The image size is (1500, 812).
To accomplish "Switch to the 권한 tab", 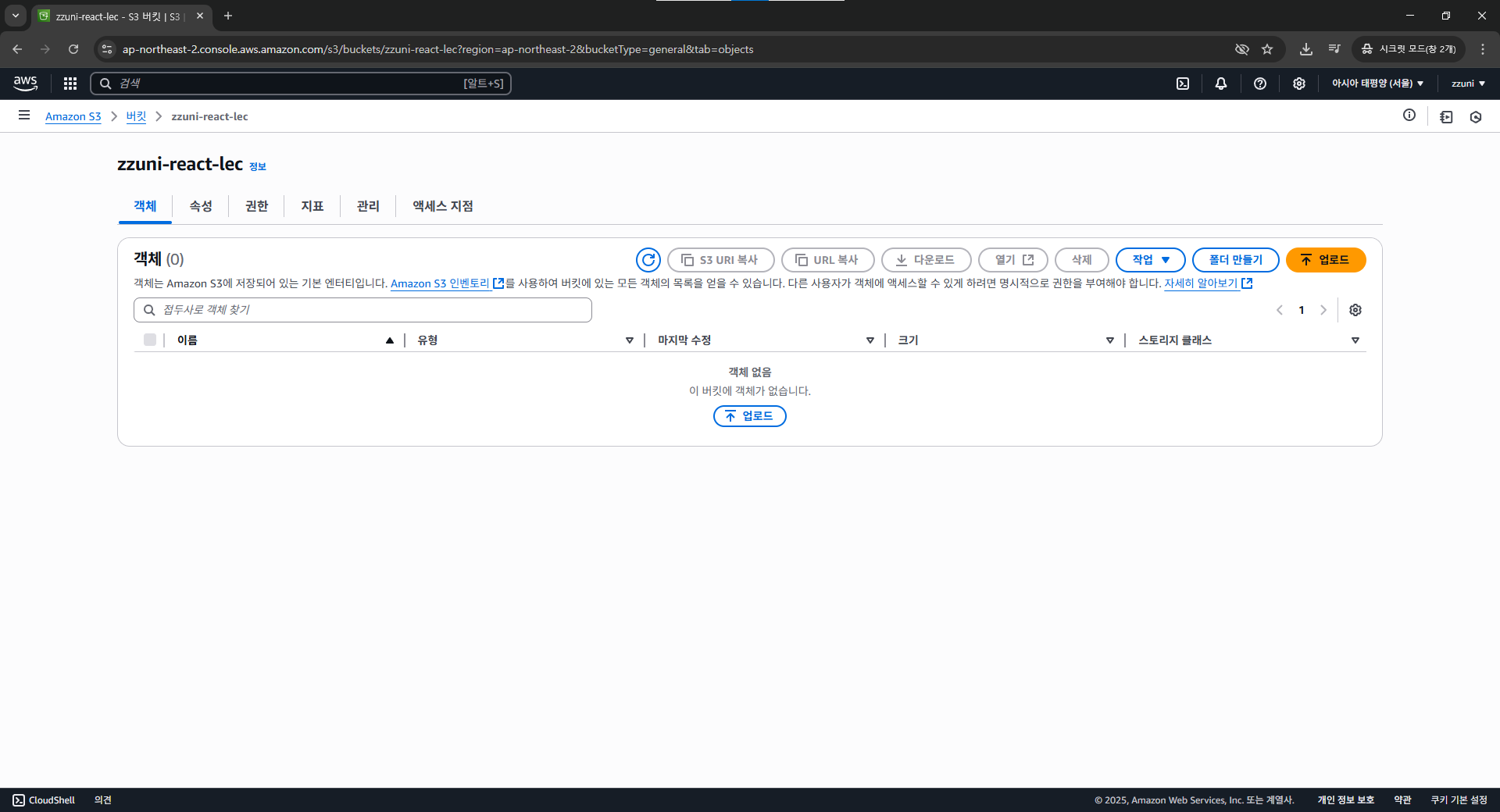I will click(x=256, y=206).
